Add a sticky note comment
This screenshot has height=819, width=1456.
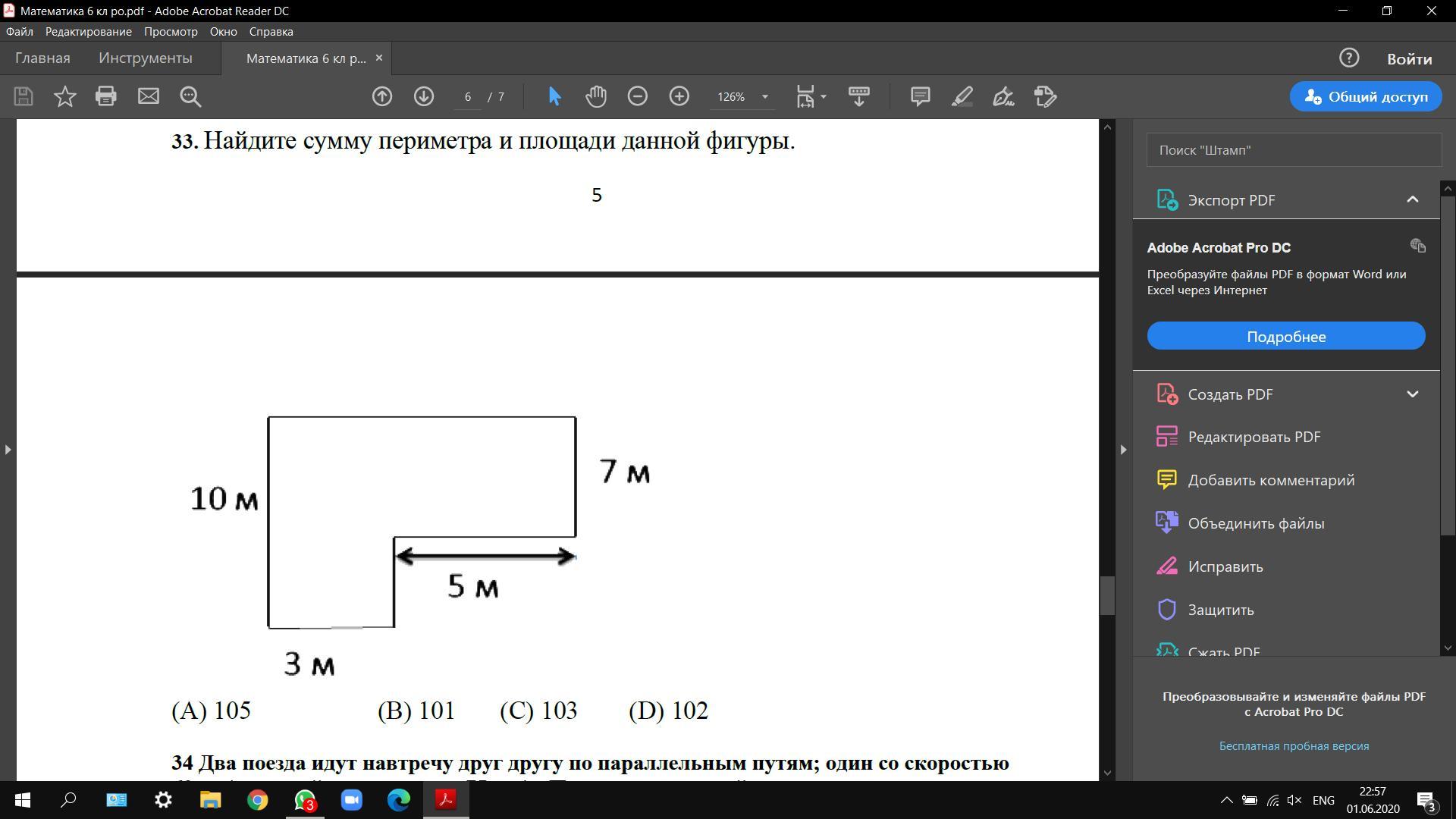pos(921,96)
